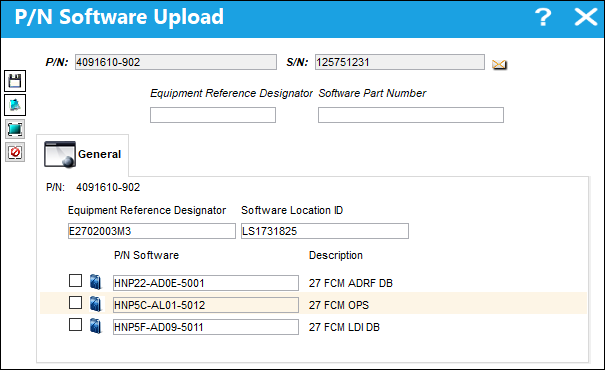The height and width of the screenshot is (370, 605).
Task: Close the P/N Software Upload window
Action: (586, 17)
